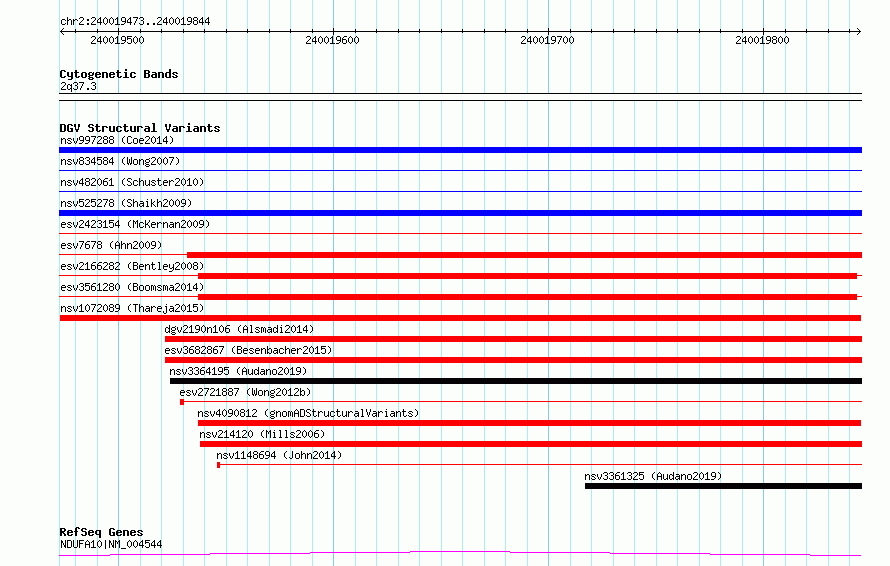Select nsv1072089 (Thareja2015) variant label
The image size is (890, 566).
click(132, 308)
